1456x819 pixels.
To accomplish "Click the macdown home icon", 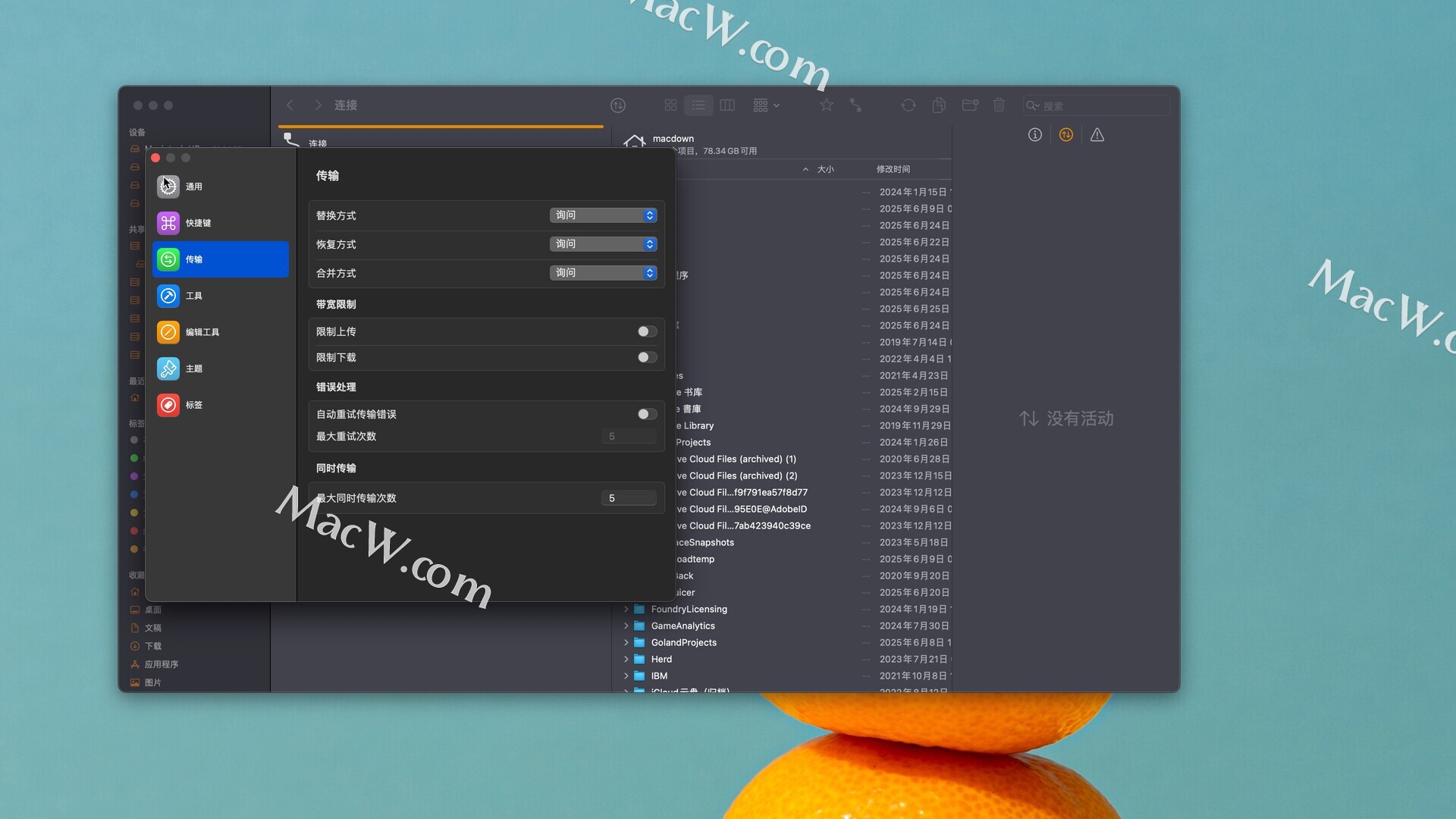I will pyautogui.click(x=634, y=141).
